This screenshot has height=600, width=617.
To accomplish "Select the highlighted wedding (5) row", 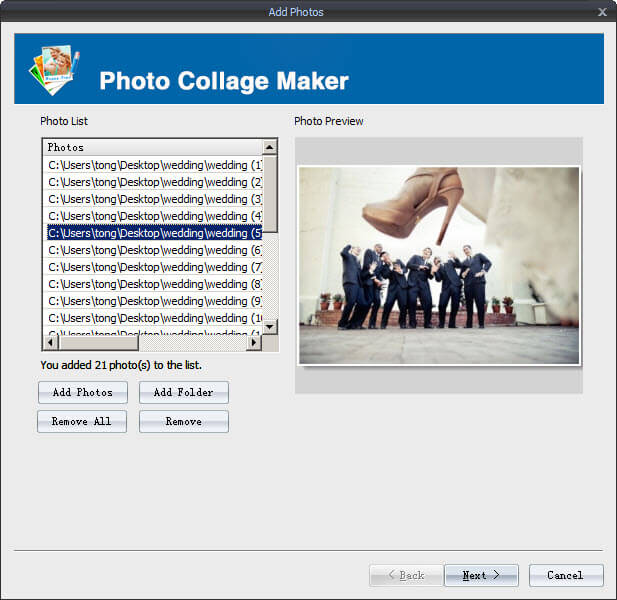I will point(153,233).
